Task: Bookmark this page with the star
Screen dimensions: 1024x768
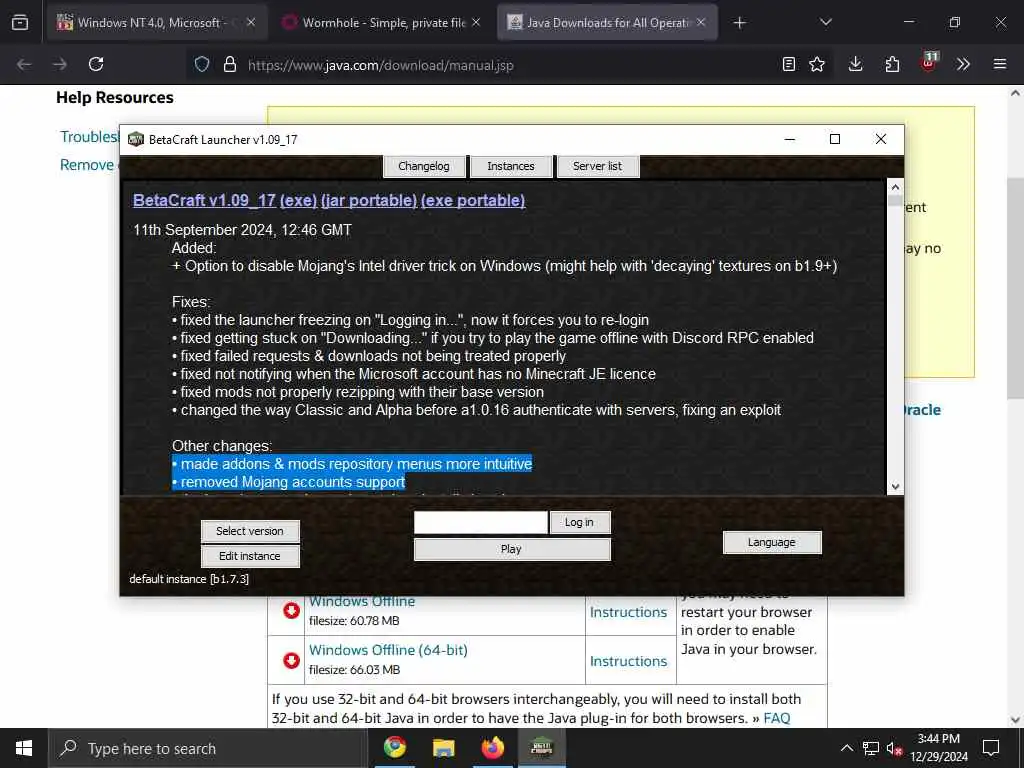Action: click(x=817, y=64)
